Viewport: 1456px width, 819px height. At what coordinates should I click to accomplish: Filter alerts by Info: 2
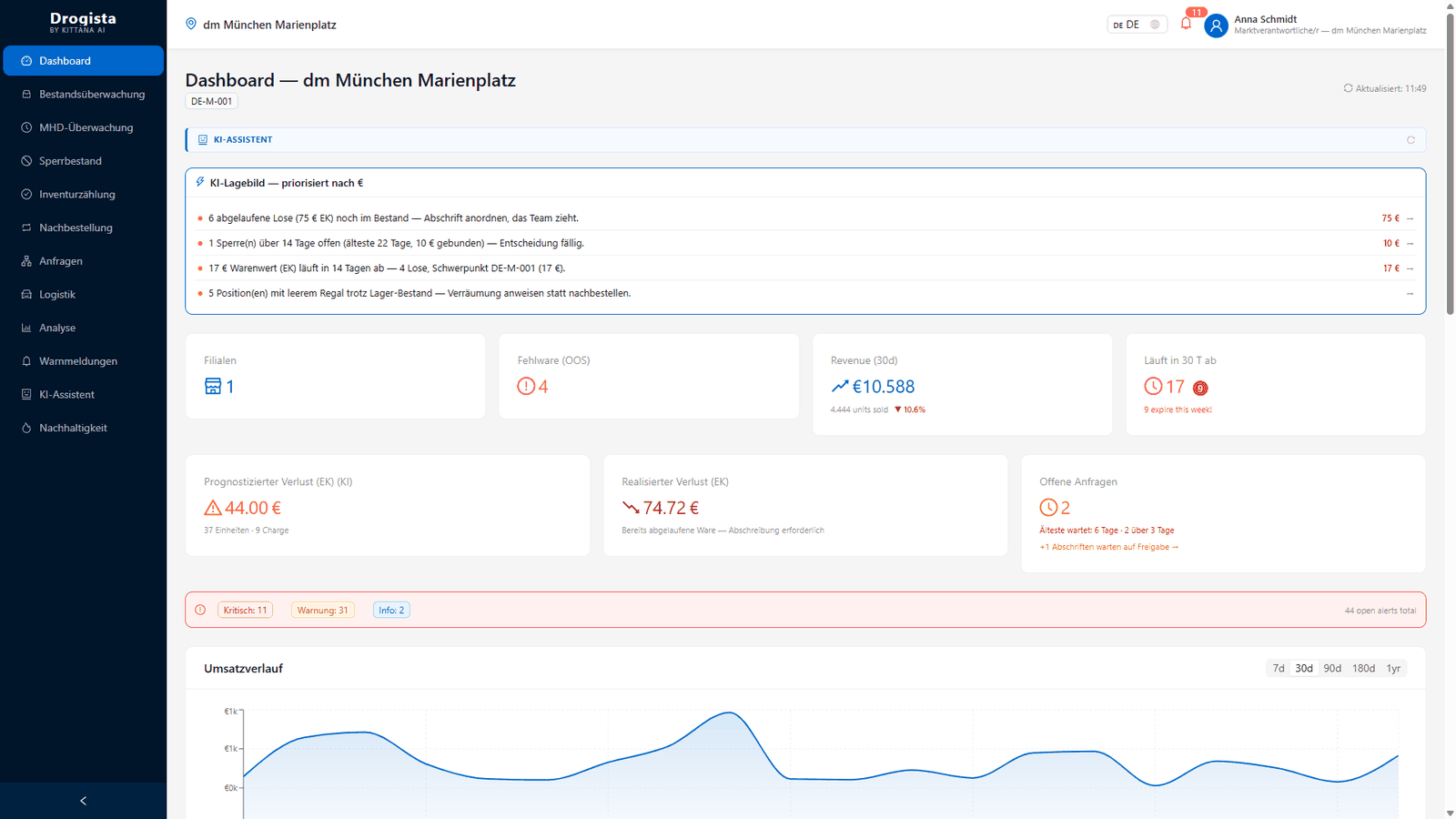[x=391, y=611]
